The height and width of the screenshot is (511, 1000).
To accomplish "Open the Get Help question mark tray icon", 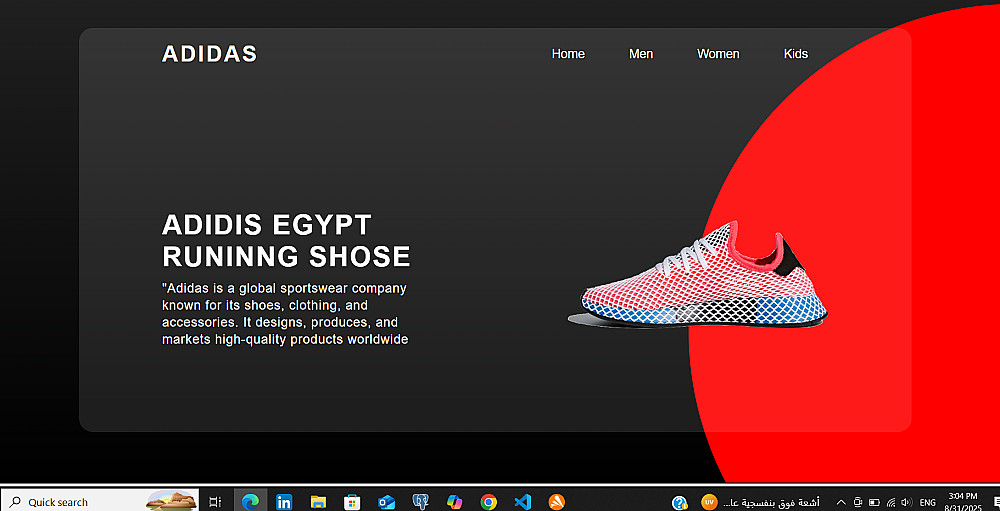I will pyautogui.click(x=680, y=502).
